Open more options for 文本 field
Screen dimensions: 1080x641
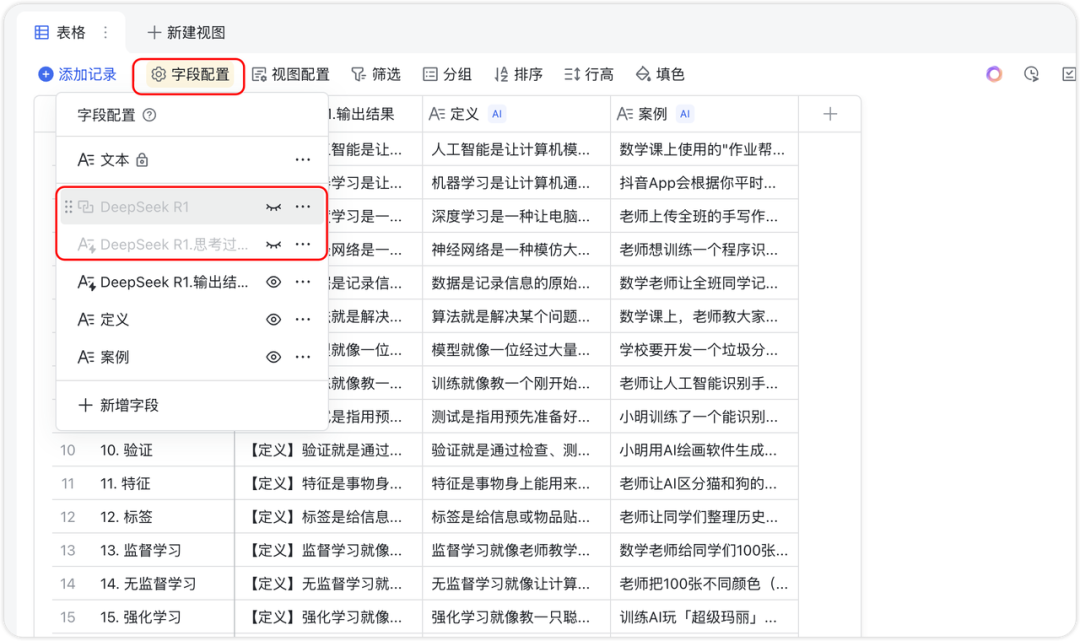[x=302, y=160]
